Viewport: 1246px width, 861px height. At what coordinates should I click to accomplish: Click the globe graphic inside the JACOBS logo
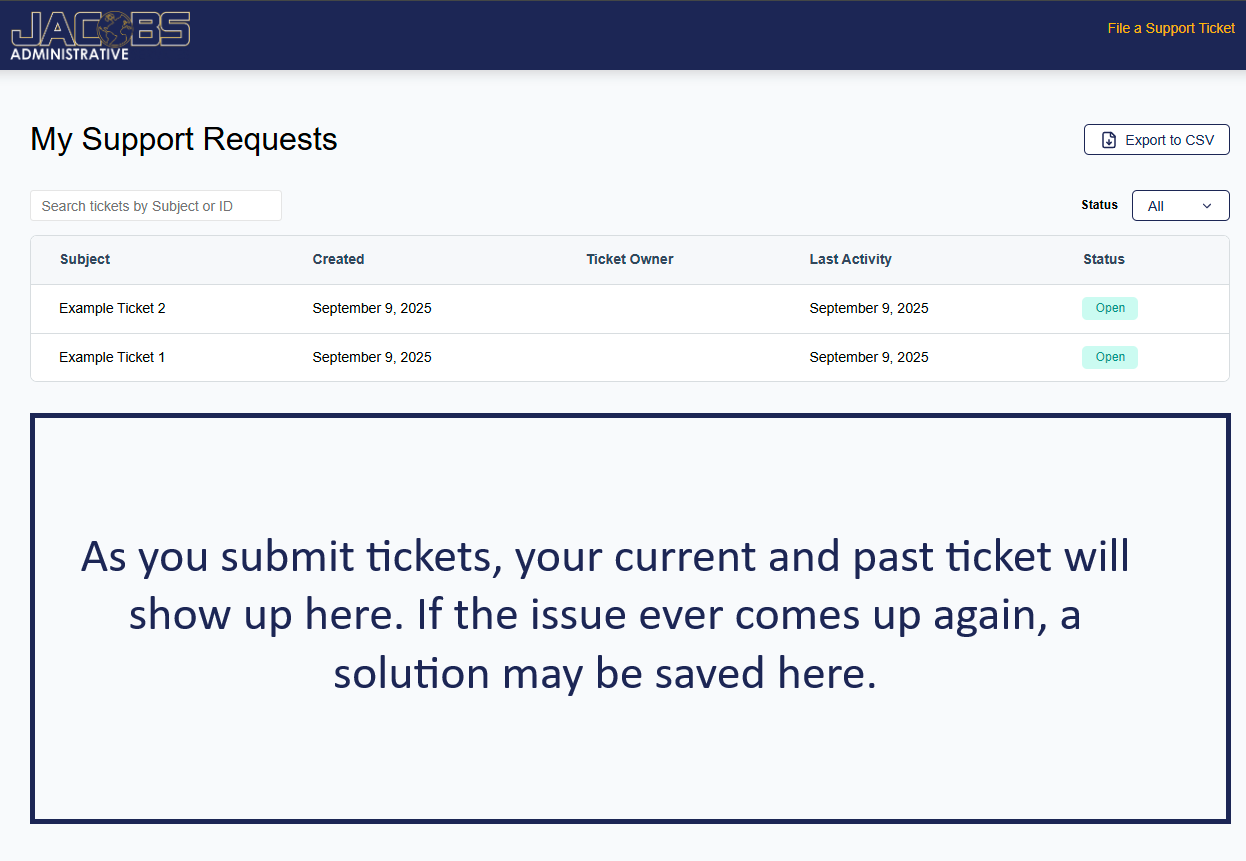113,28
